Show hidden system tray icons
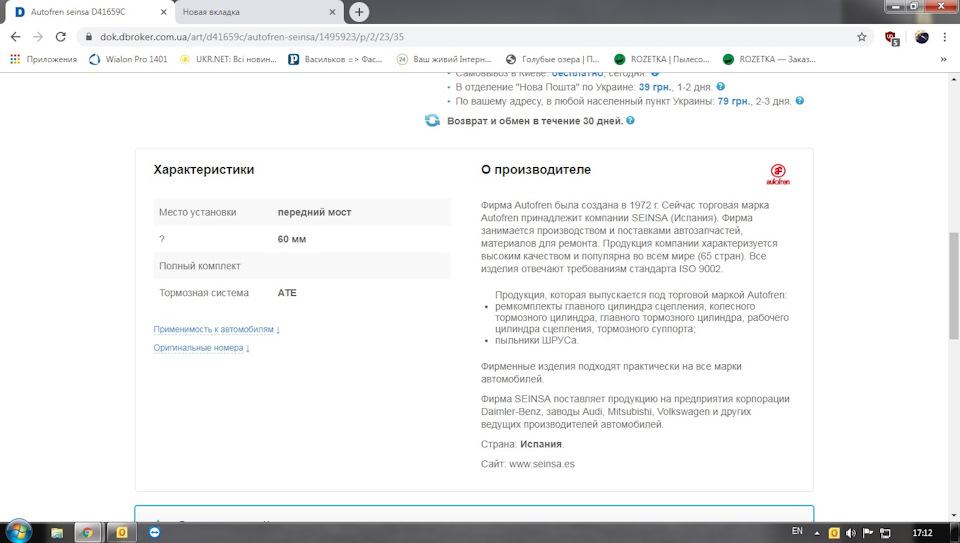The width and height of the screenshot is (960, 543). [817, 533]
